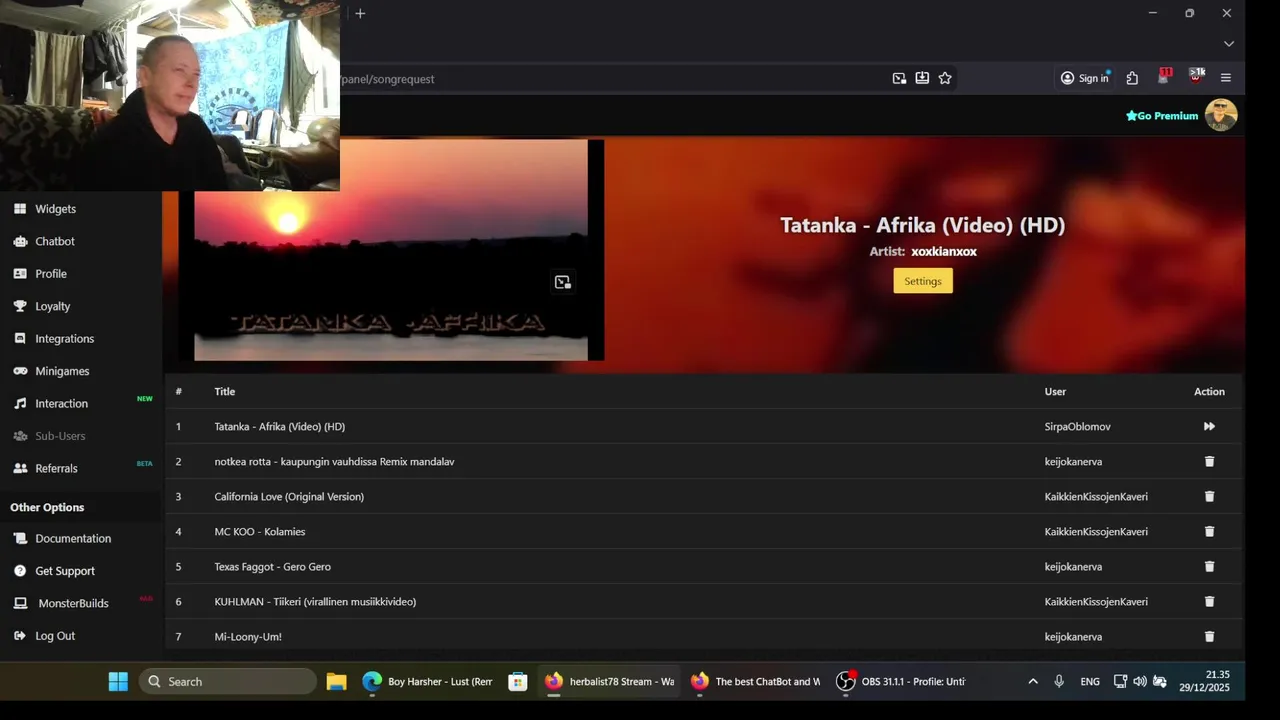
Task: Click the taskbar microphone icon
Action: (x=1059, y=681)
